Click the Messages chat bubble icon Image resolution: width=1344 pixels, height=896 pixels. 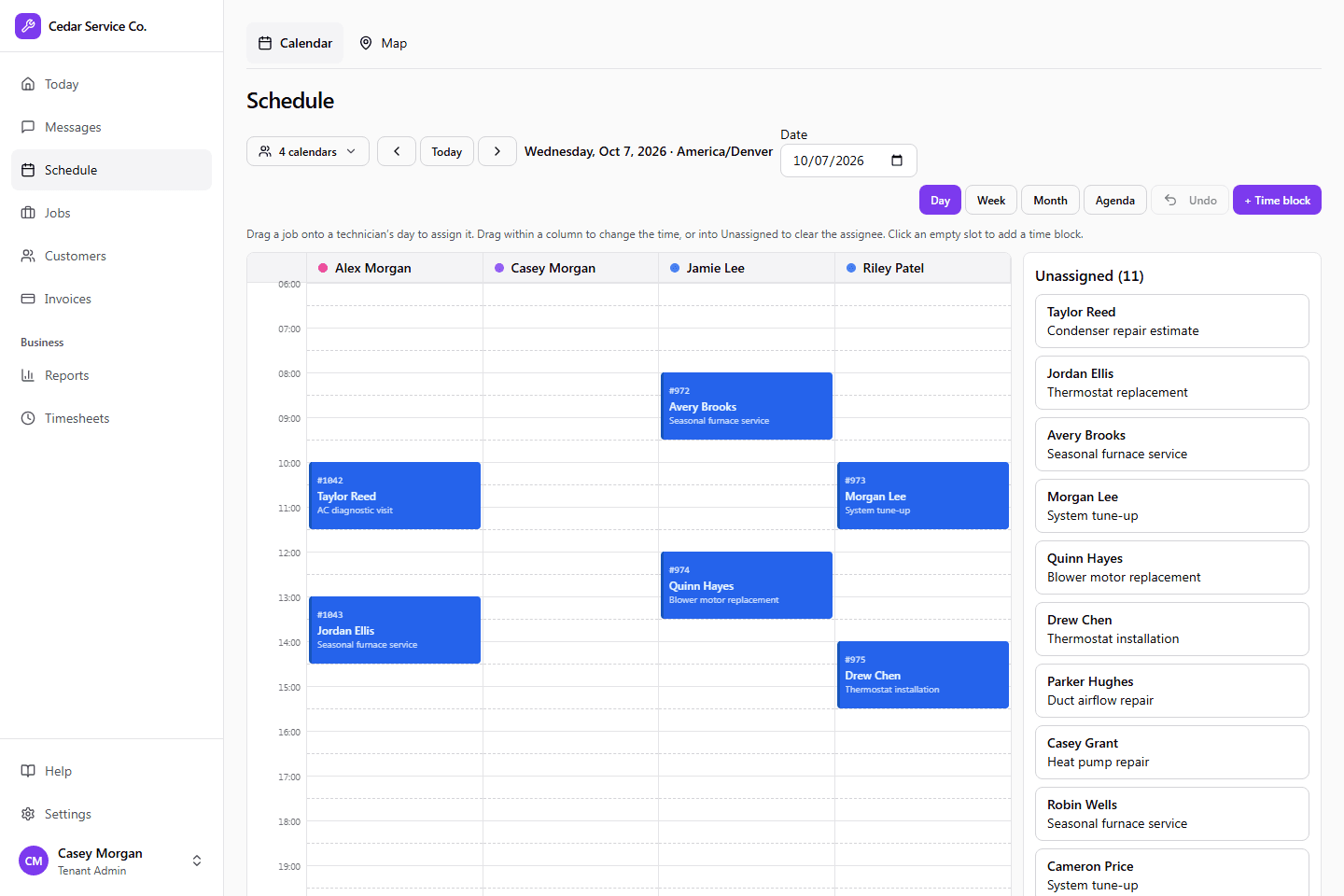28,127
